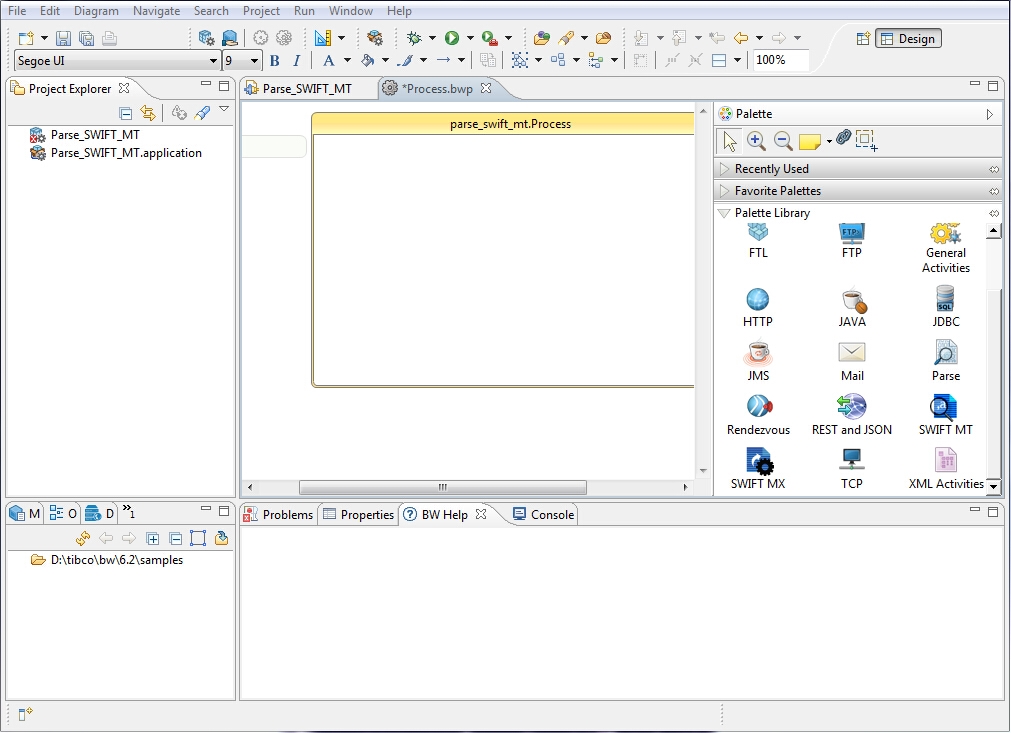Click the green Run icon

(x=452, y=38)
